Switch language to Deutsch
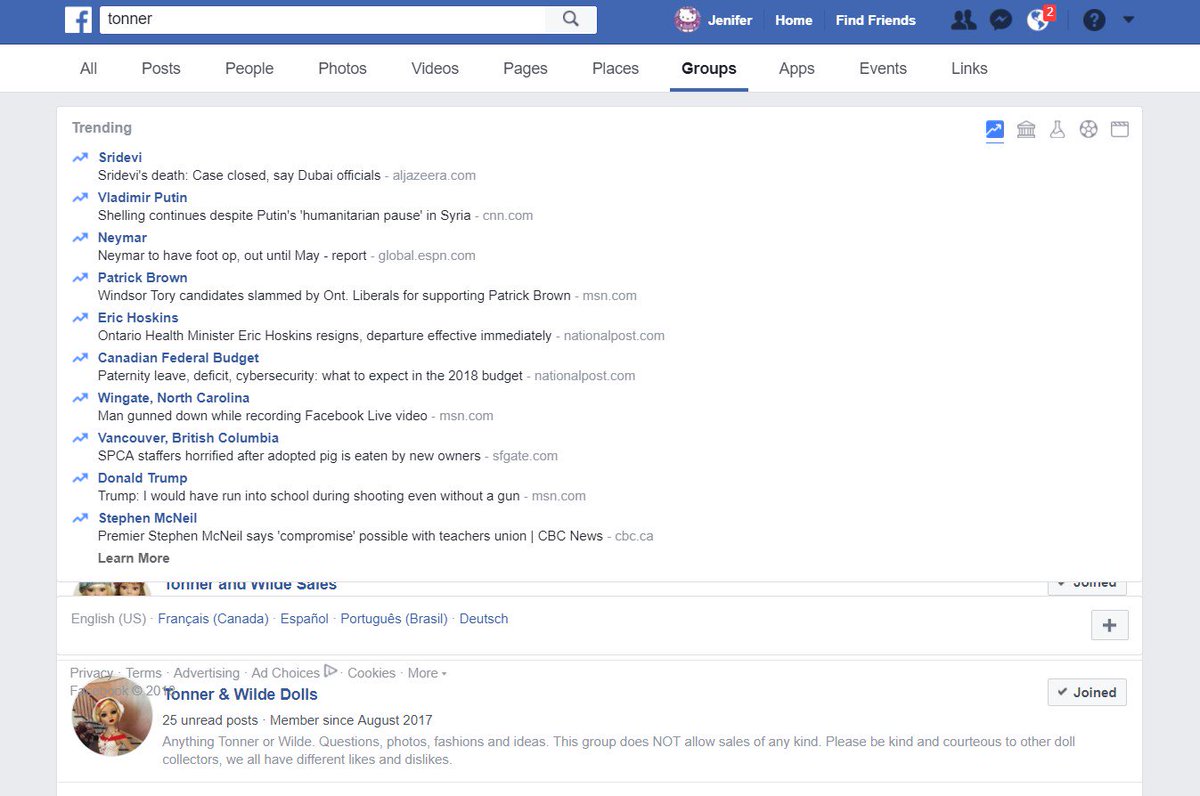 (484, 618)
